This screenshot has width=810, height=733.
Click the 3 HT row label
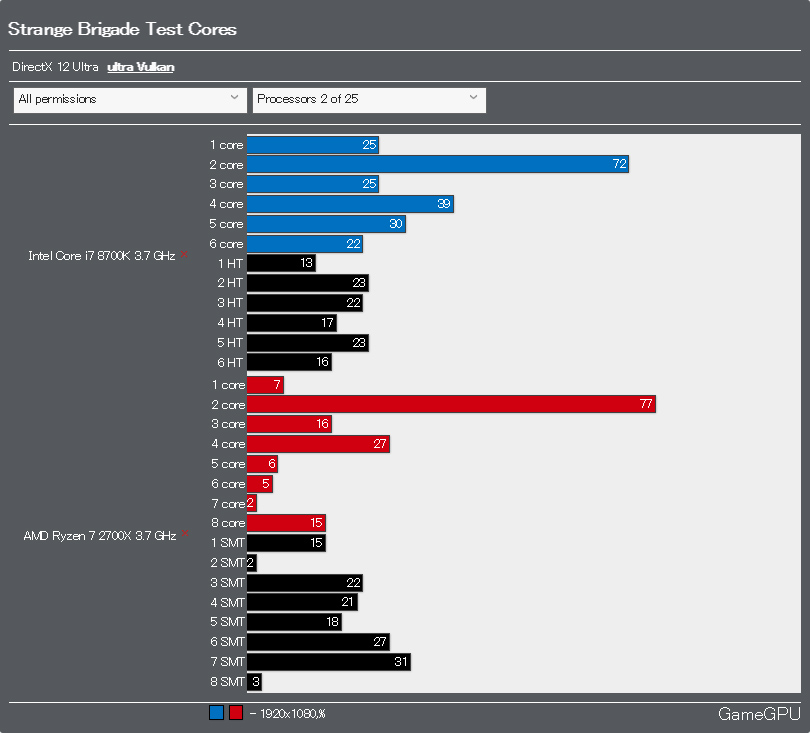point(230,303)
